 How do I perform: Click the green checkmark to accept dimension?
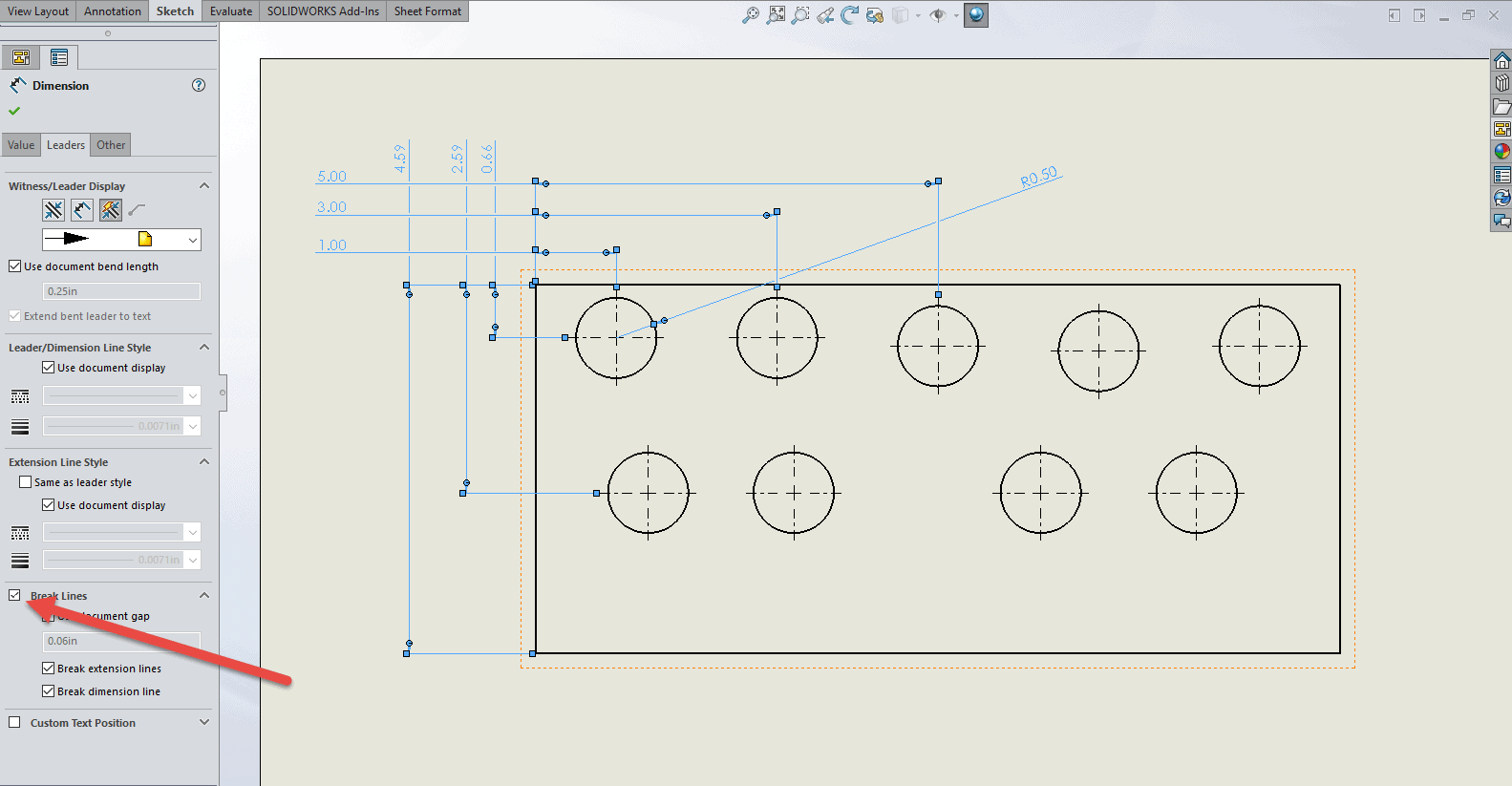14,111
